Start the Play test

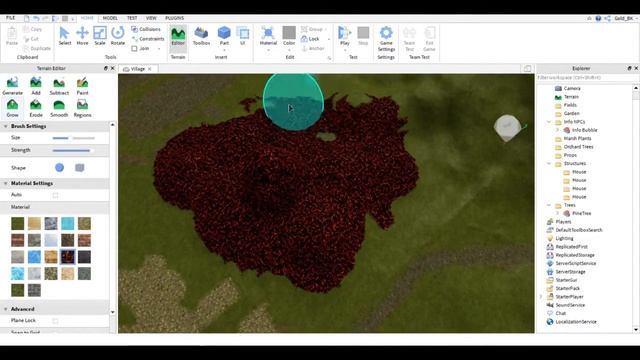345,37
